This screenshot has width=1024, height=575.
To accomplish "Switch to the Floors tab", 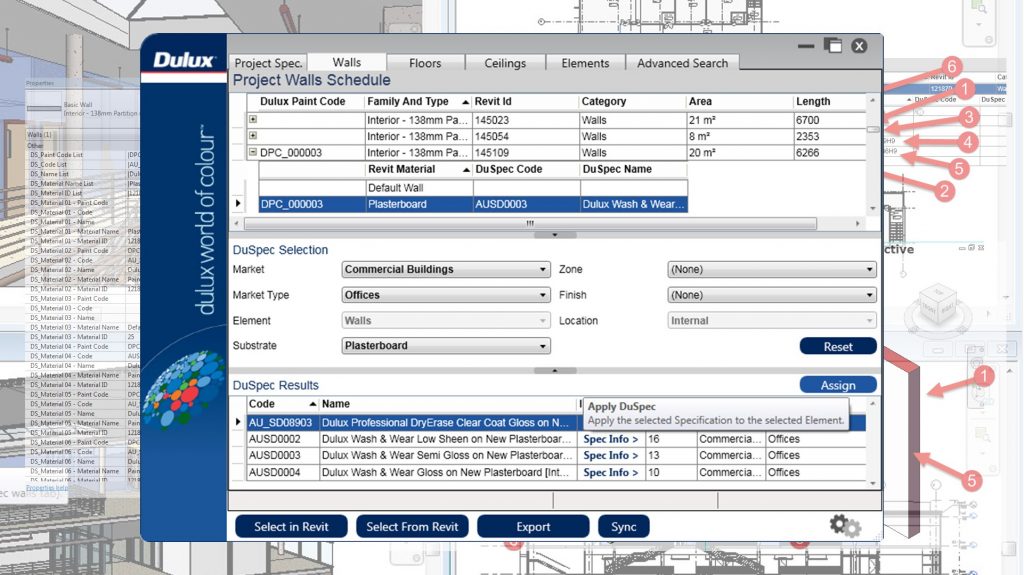I will click(x=425, y=63).
